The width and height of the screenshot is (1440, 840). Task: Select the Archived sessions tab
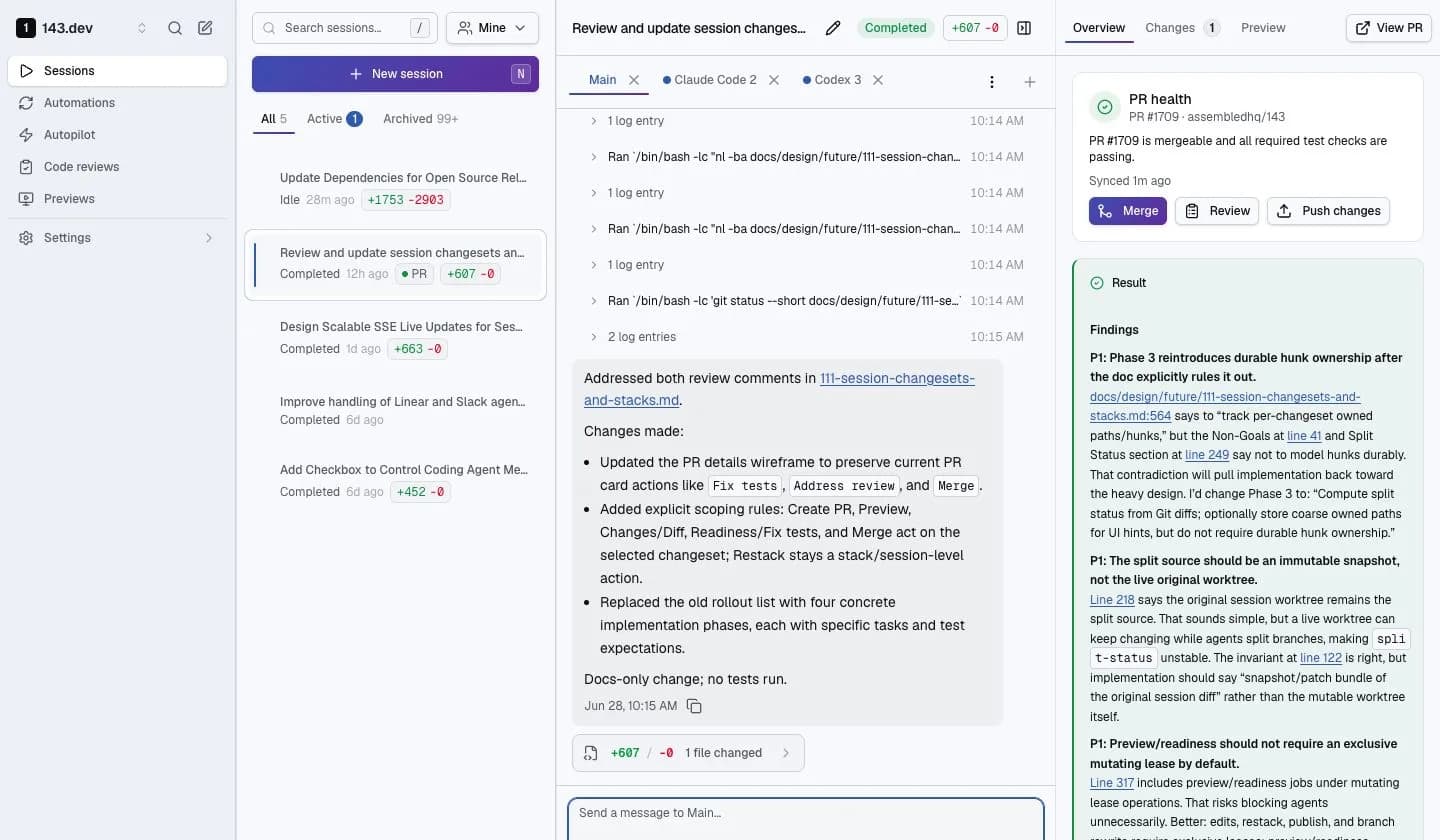(x=420, y=119)
